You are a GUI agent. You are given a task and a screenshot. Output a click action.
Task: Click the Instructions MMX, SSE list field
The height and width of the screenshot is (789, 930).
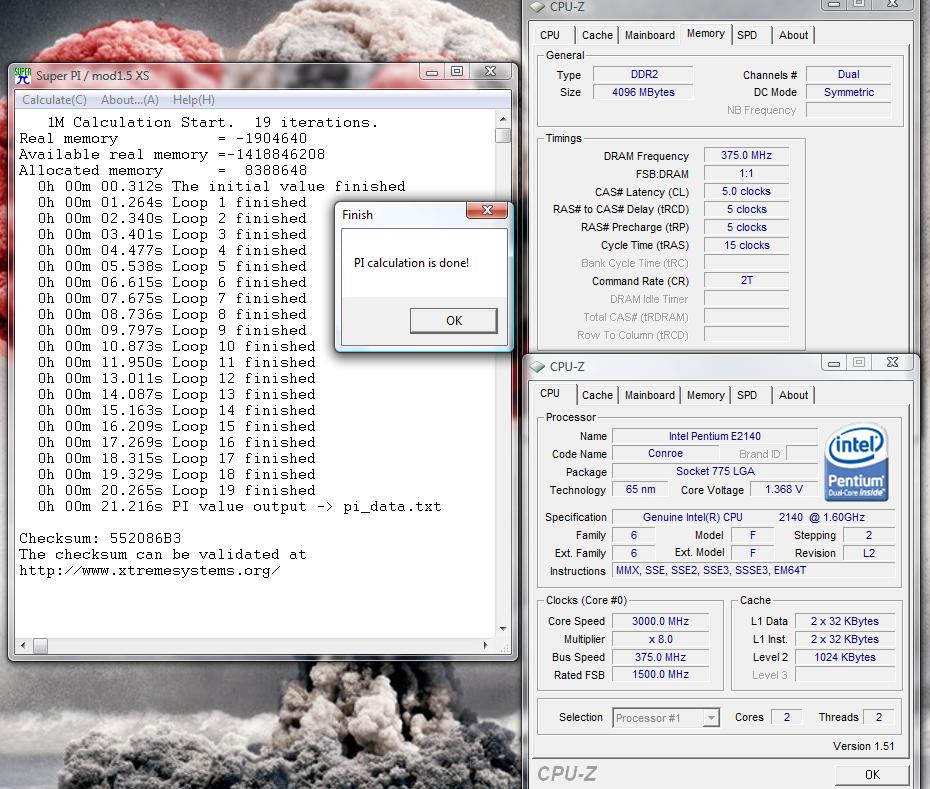(753, 570)
